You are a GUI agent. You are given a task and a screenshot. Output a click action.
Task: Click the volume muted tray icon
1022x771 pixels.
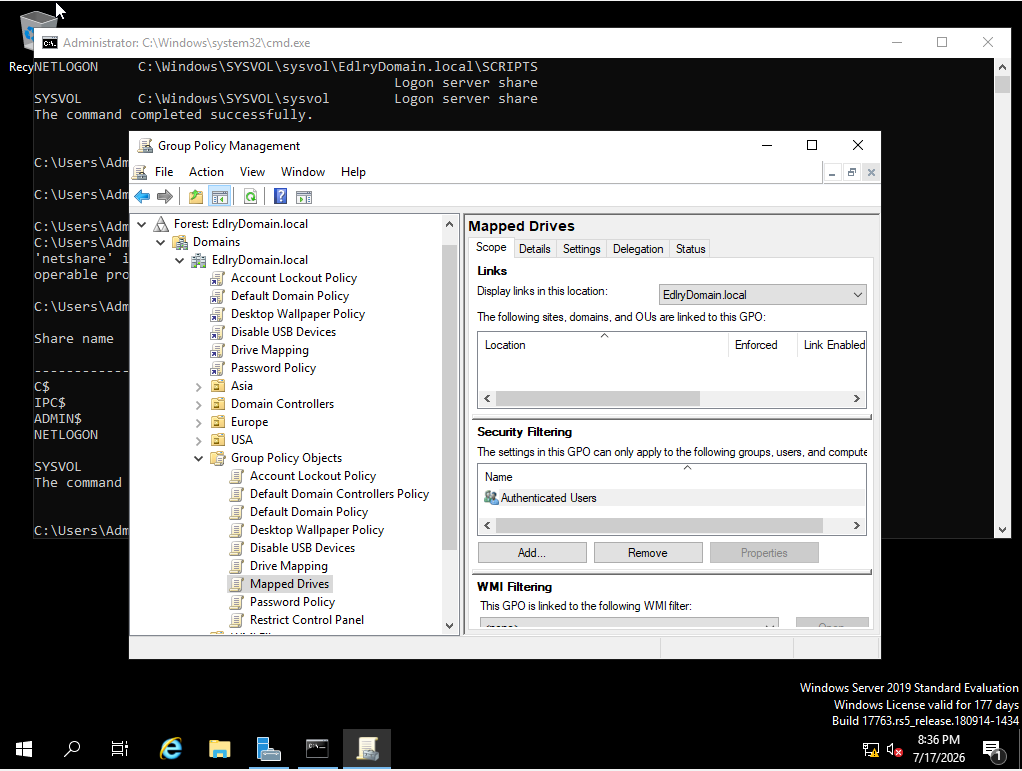pyautogui.click(x=894, y=750)
